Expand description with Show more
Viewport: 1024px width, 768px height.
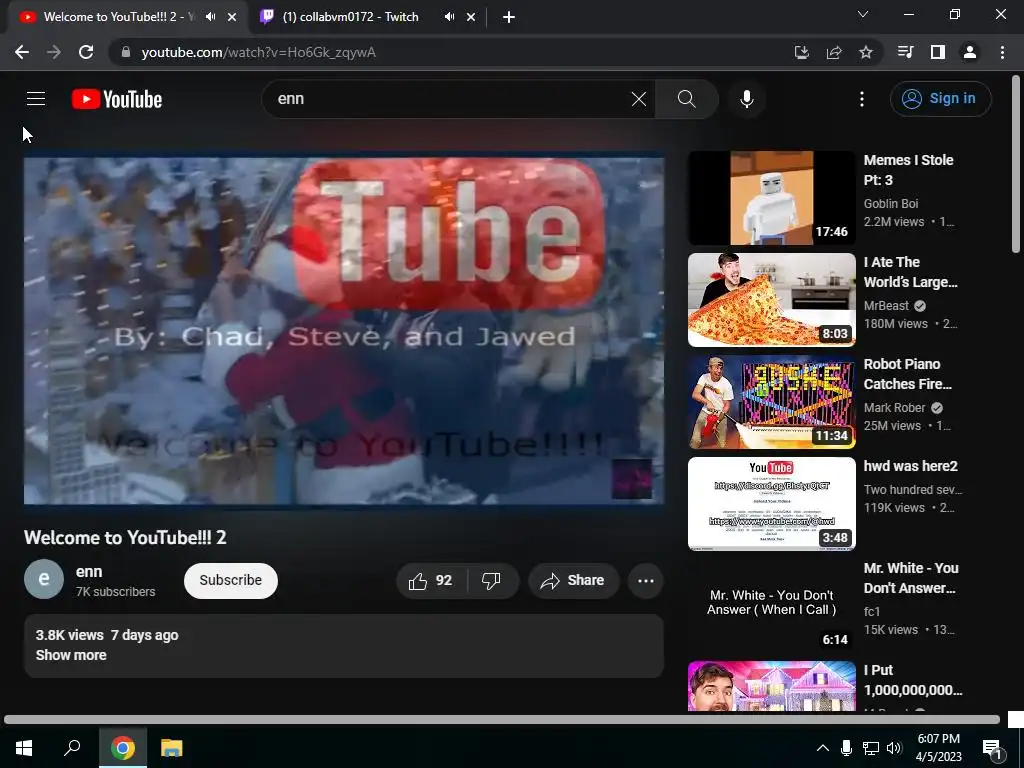pyautogui.click(x=71, y=655)
